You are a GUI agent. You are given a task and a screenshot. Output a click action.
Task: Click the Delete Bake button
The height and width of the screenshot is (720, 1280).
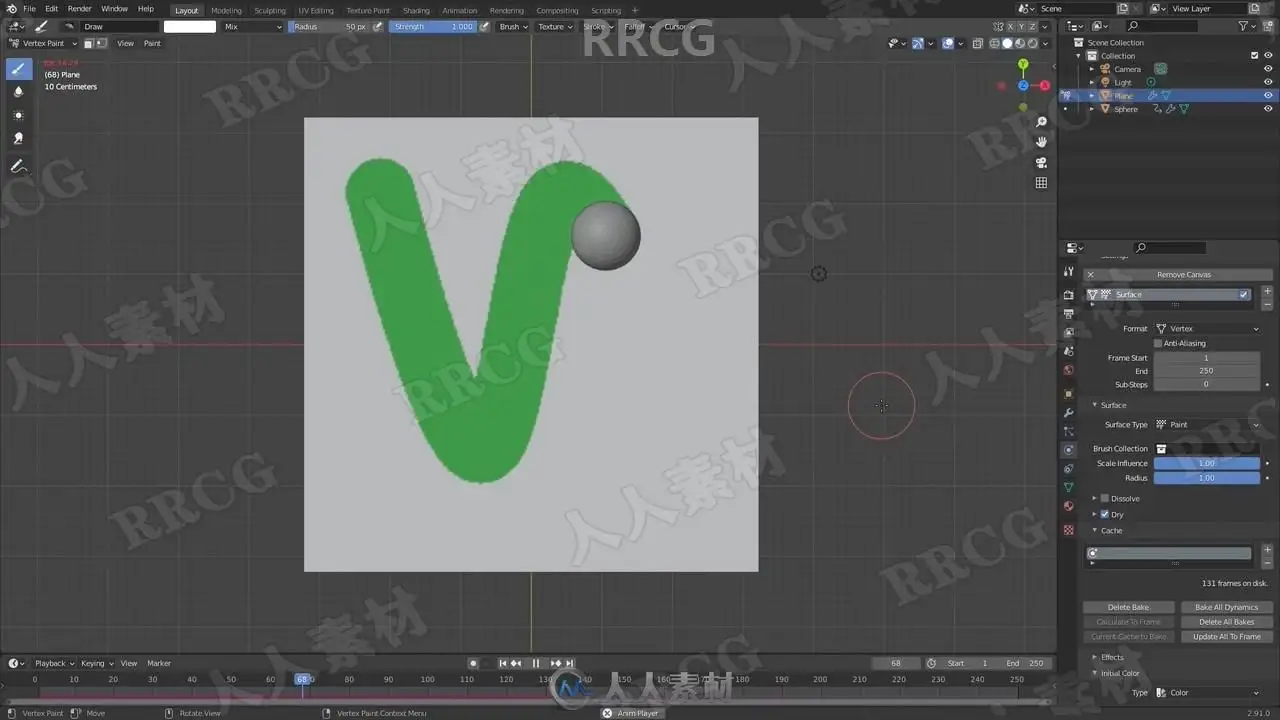pos(1128,607)
